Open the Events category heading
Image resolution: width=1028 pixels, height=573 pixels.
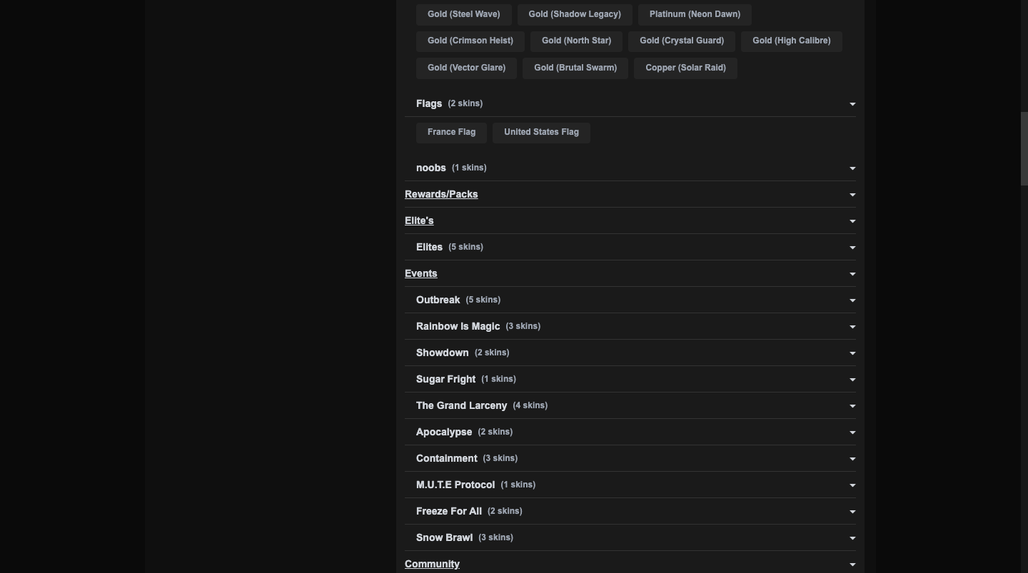(x=421, y=273)
